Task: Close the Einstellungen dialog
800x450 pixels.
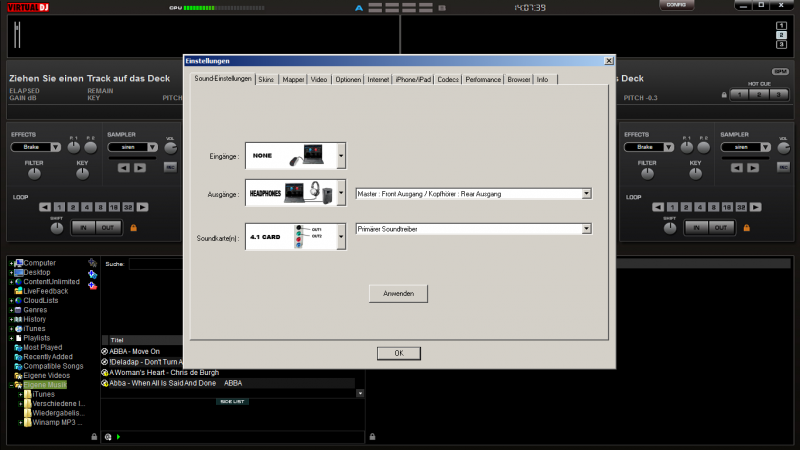Action: pyautogui.click(x=609, y=61)
